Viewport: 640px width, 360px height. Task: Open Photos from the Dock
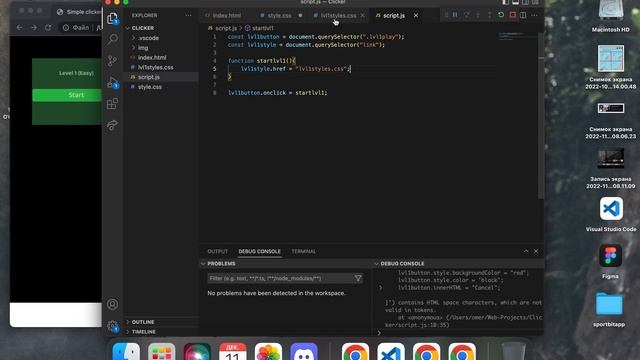268,352
